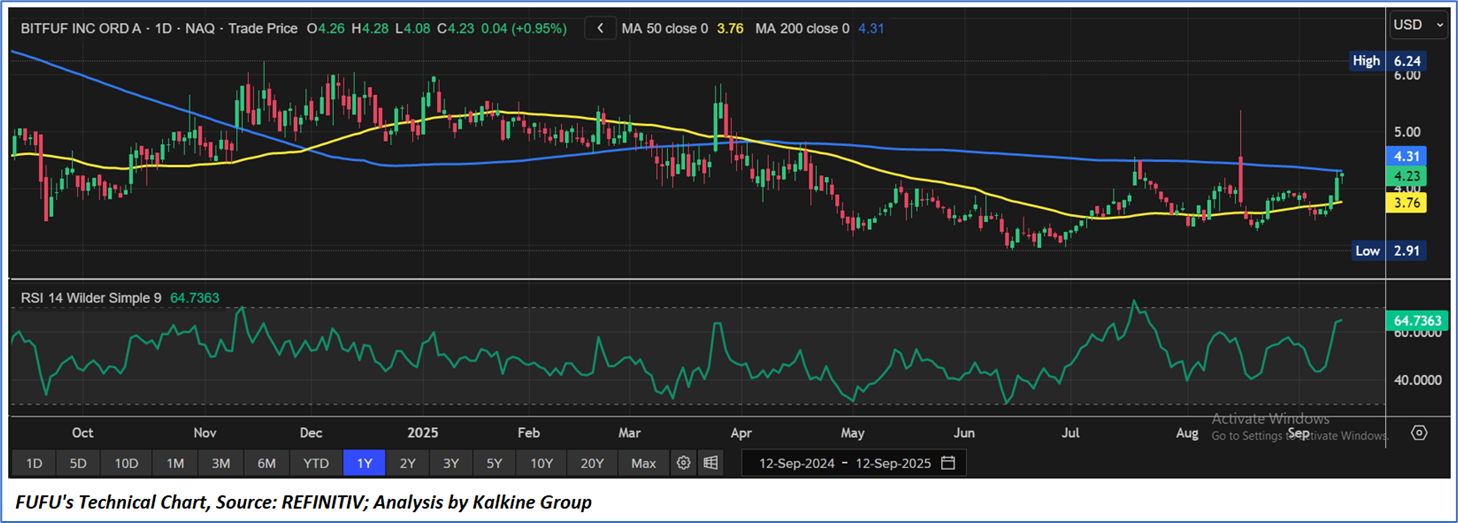Screen dimensions: 1458x523
Task: Click the High 6.24 price marker
Action: [1385, 61]
